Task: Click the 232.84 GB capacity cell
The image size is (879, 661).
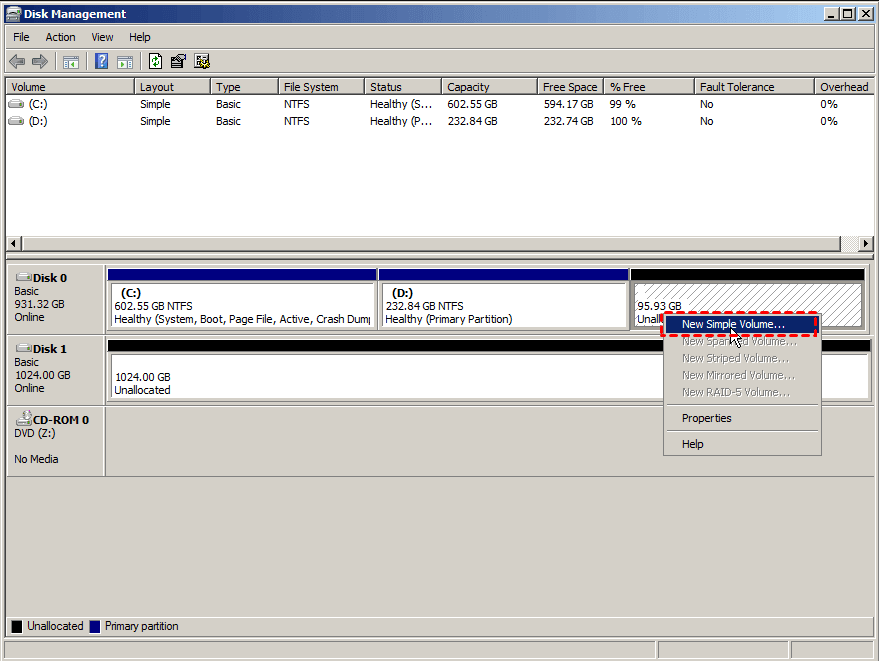Action: [x=473, y=121]
